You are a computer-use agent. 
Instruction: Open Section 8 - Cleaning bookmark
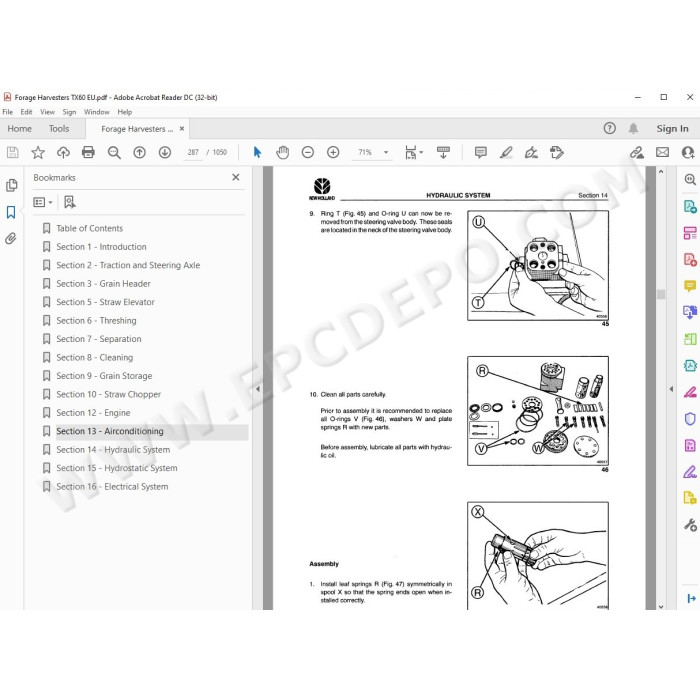[95, 358]
